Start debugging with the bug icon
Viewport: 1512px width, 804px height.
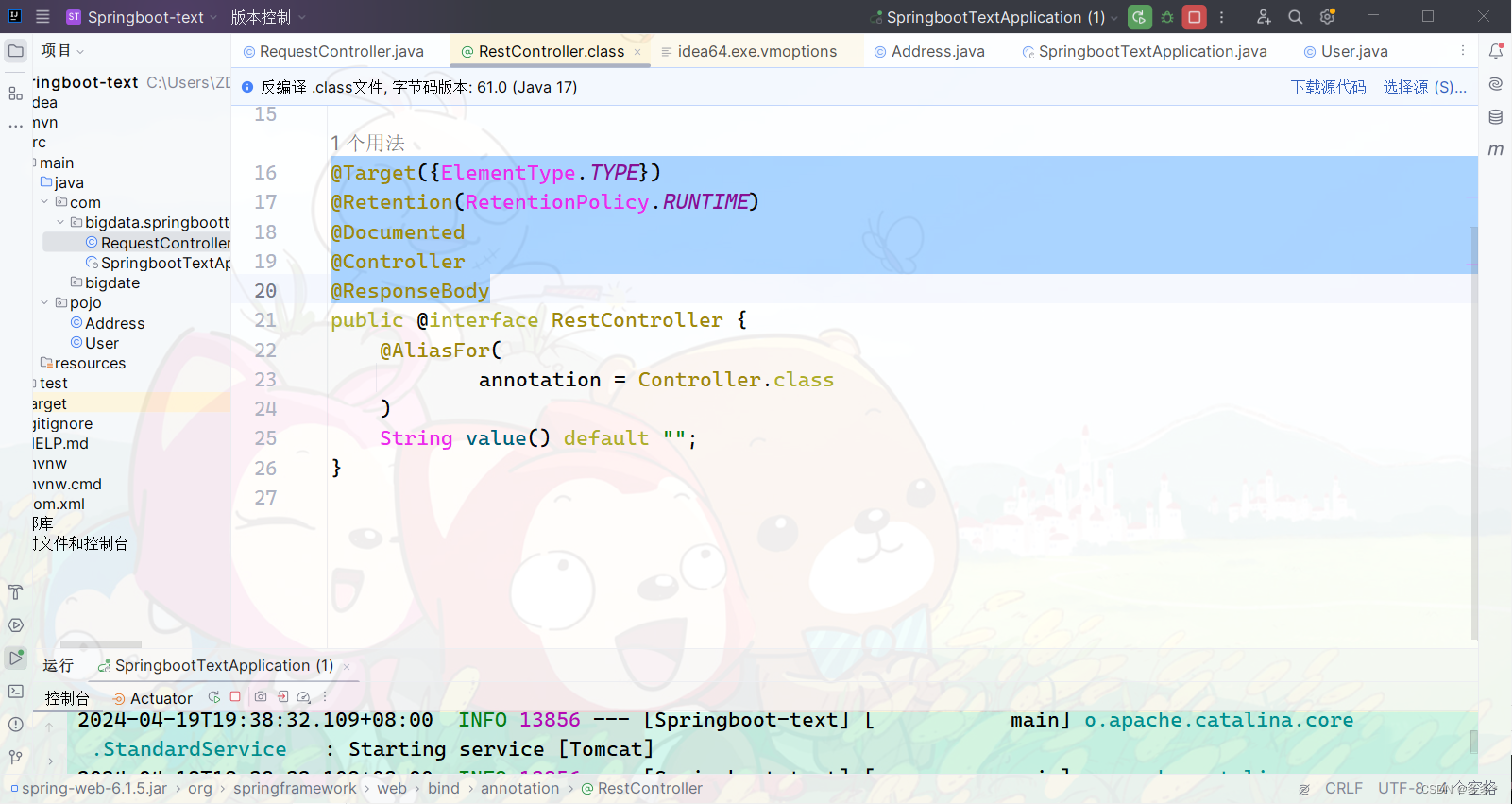pos(1167,17)
